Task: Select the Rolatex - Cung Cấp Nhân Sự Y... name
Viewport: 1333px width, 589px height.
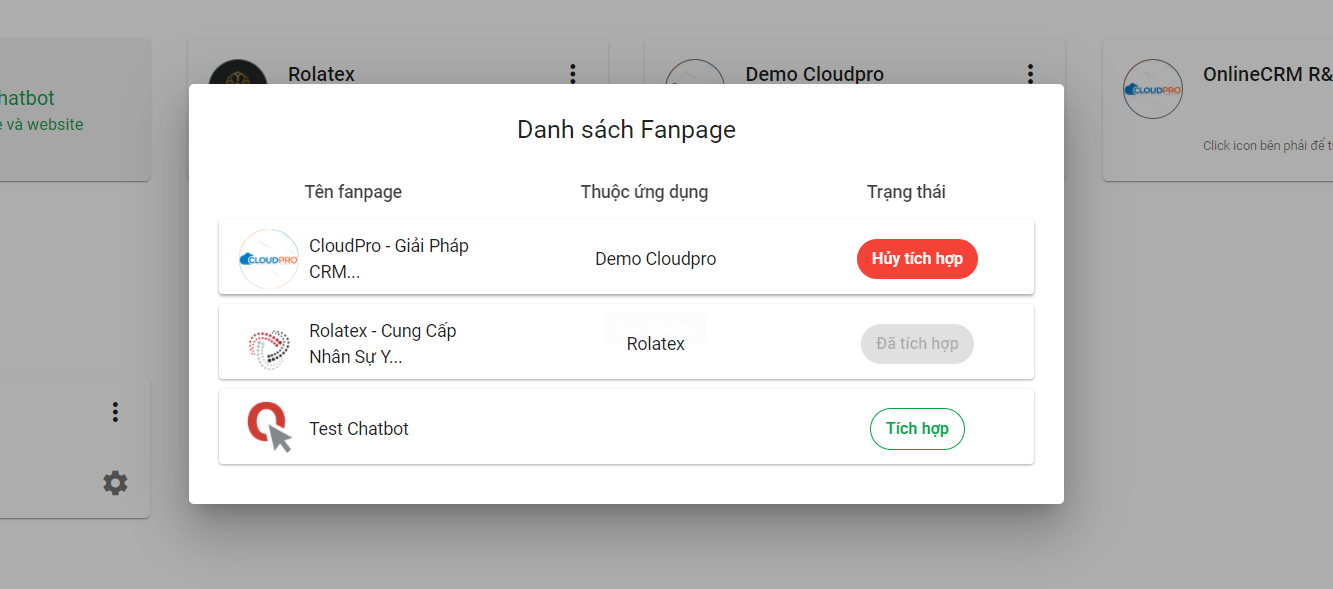Action: (383, 344)
